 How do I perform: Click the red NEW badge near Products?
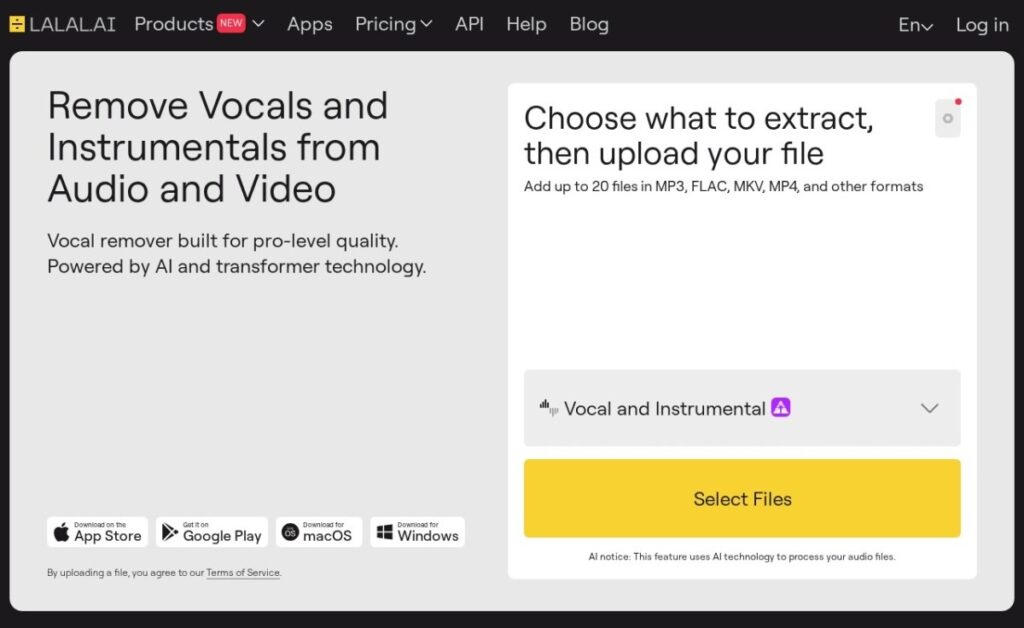pos(231,23)
